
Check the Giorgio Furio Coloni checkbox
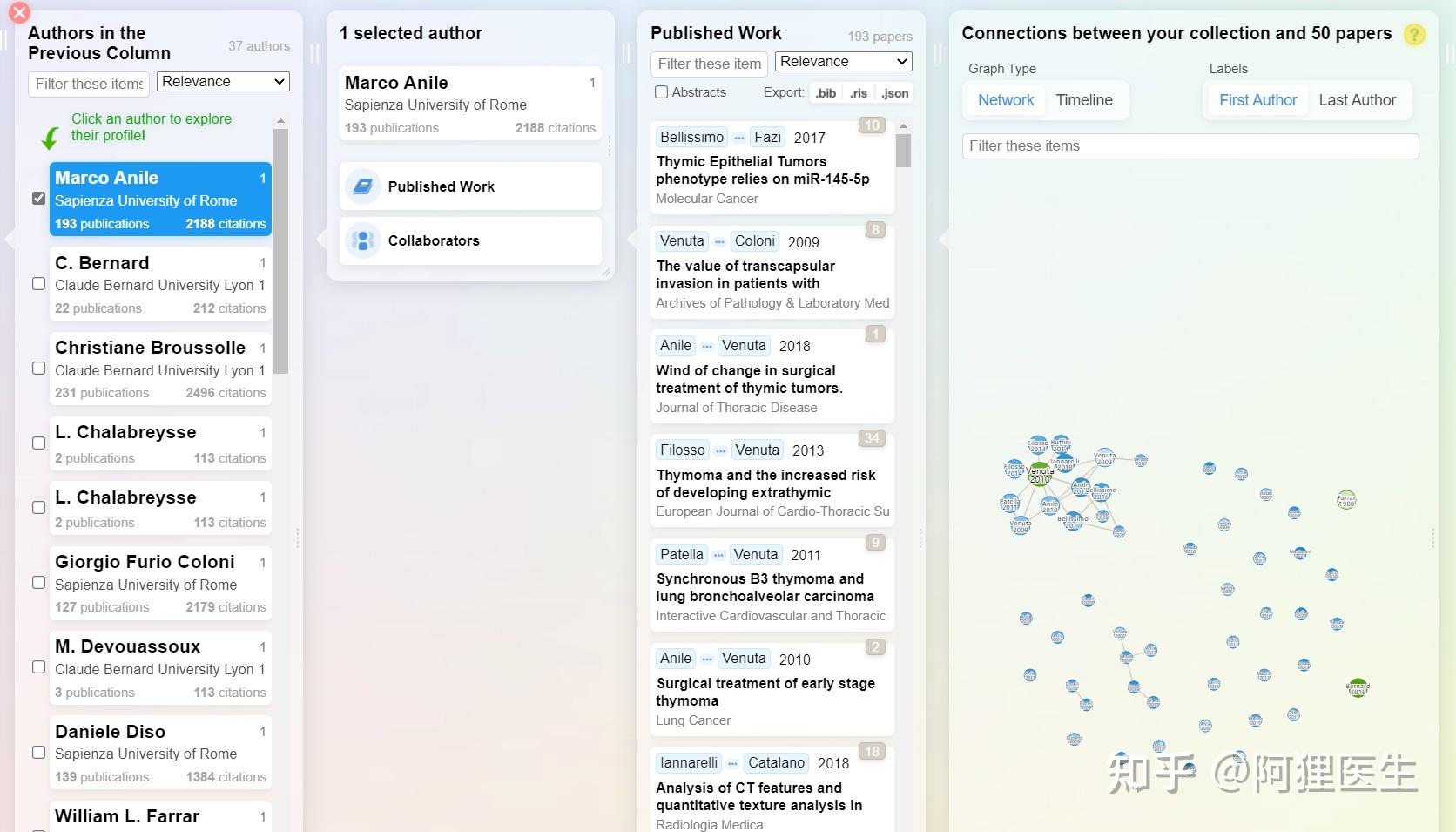pyautogui.click(x=38, y=583)
